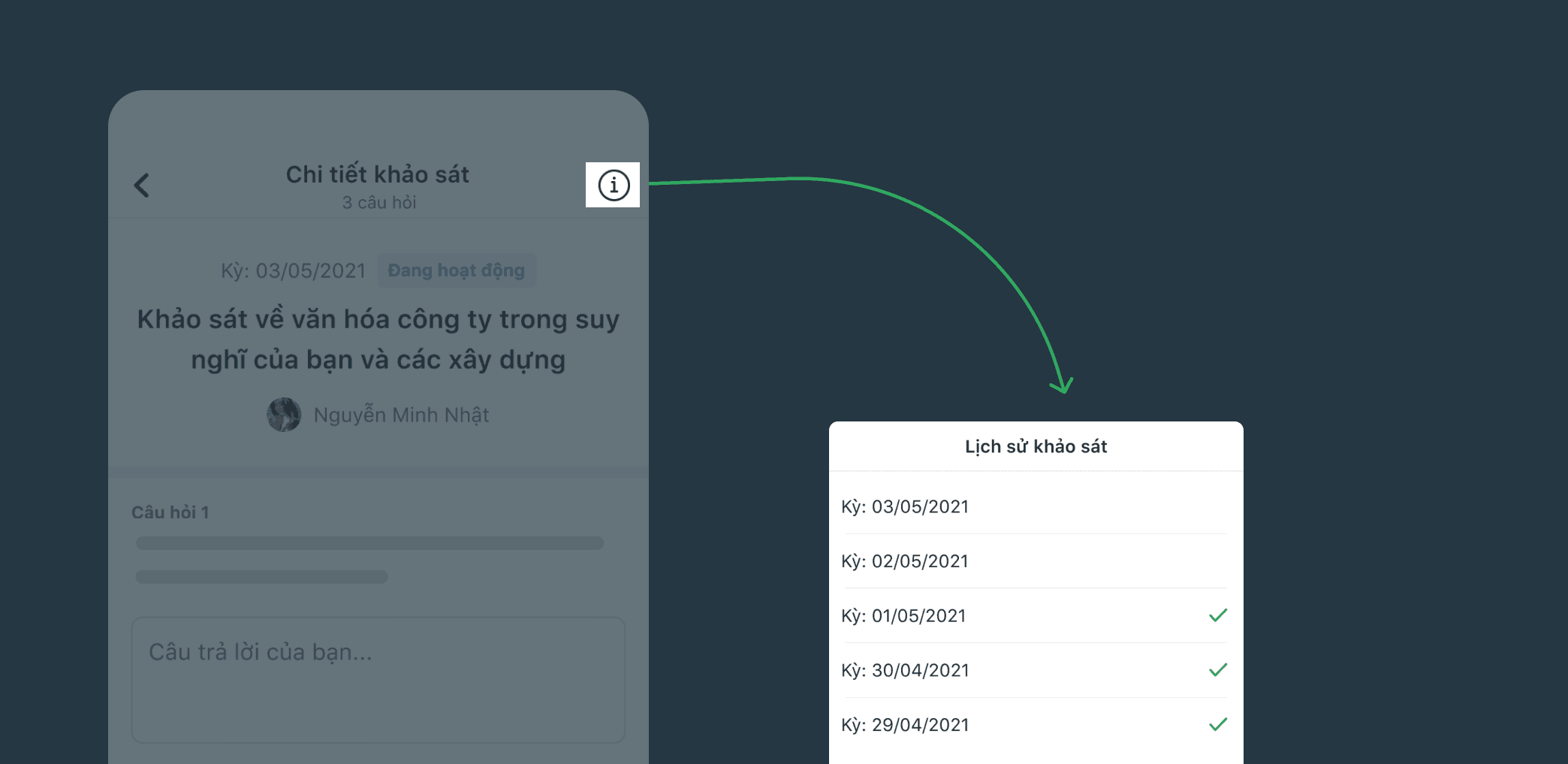Click the Kỳ: 03/05/2021 label in survey header
The height and width of the screenshot is (764, 1568).
tap(293, 270)
